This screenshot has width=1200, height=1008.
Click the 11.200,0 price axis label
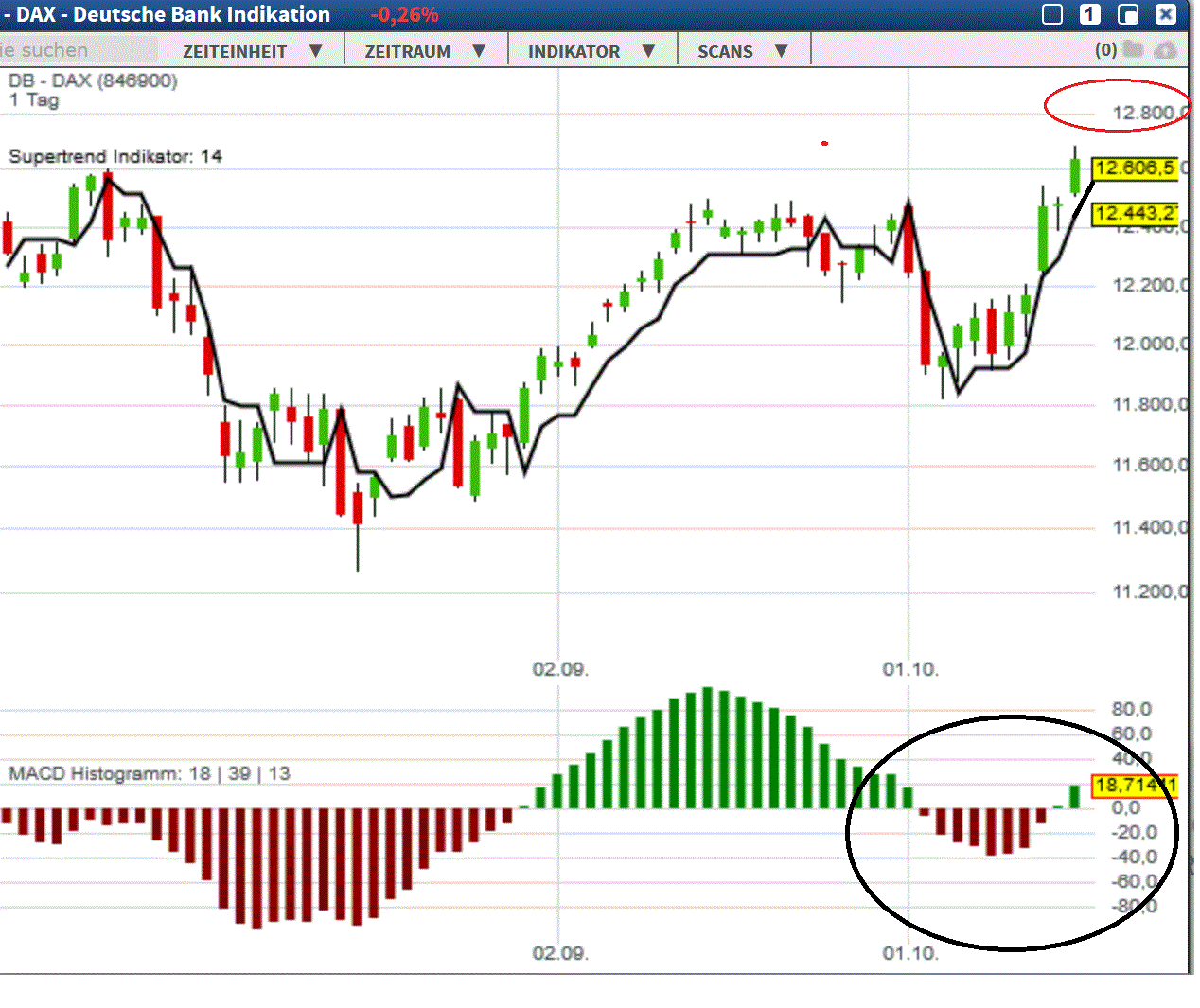click(x=1149, y=592)
